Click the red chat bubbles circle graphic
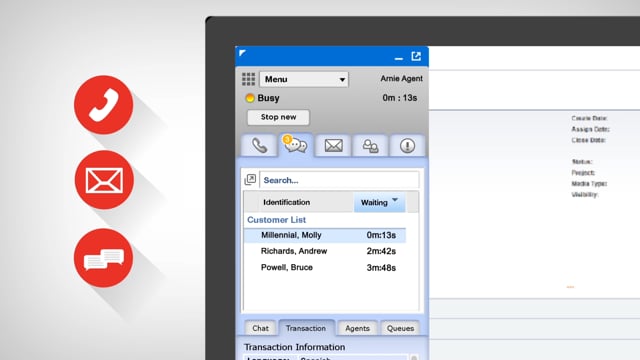 click(x=104, y=258)
